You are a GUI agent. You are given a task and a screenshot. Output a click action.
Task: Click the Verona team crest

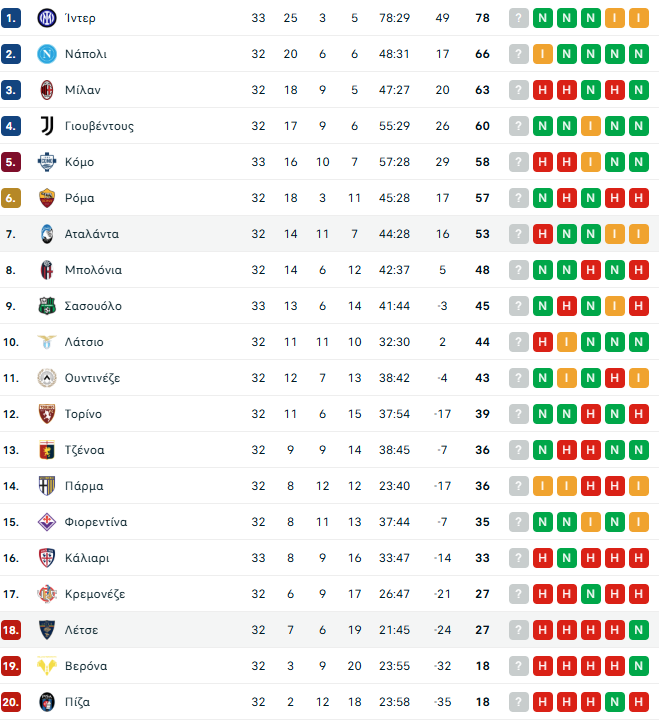(46, 666)
